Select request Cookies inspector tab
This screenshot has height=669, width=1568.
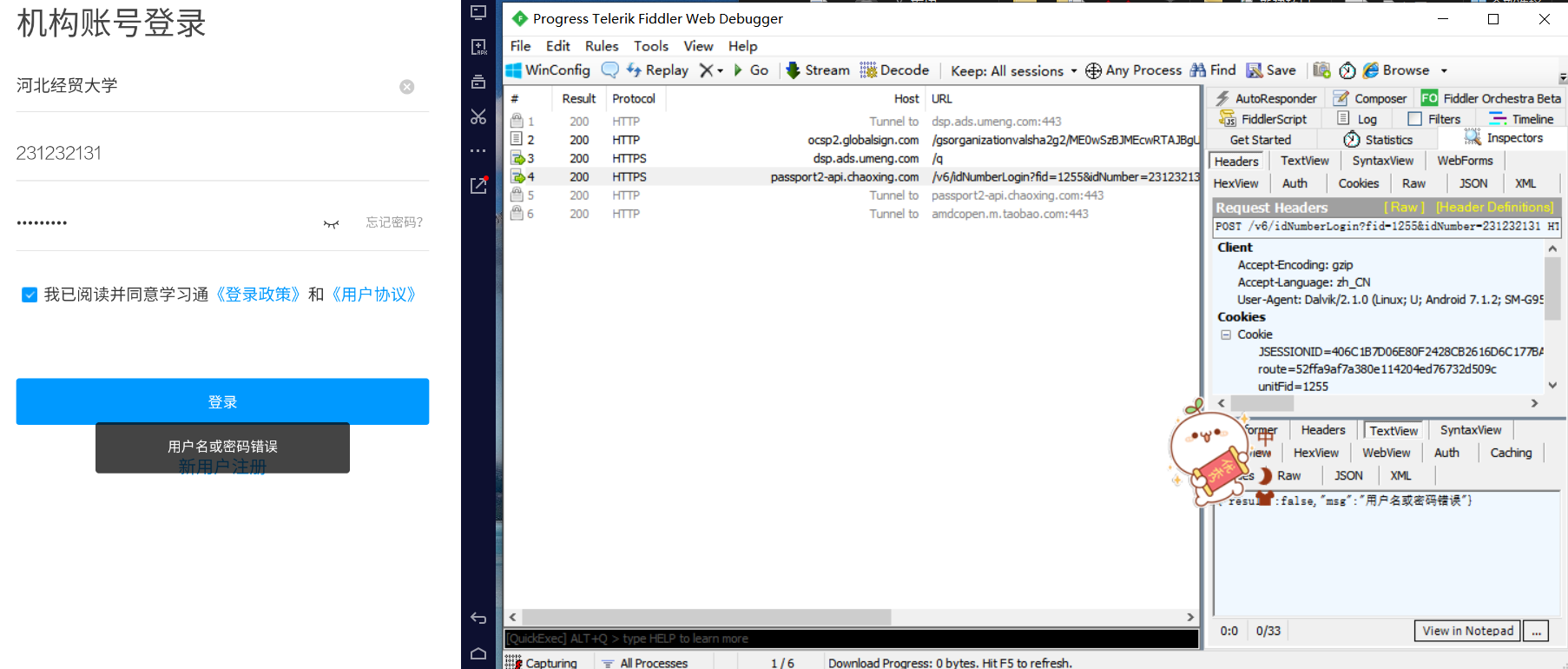(1358, 183)
